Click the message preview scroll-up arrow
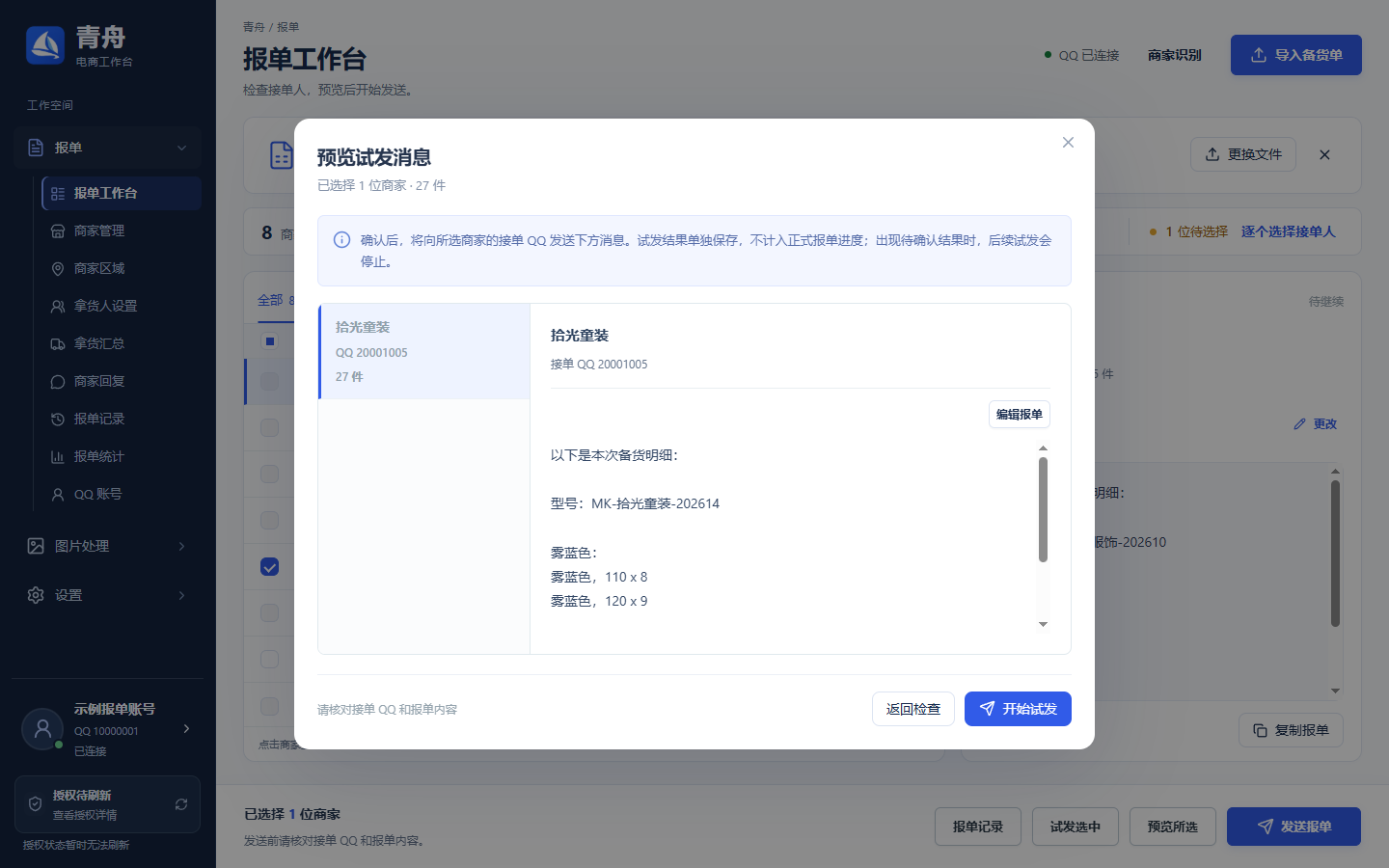Screen dimensions: 1389x868 (1043, 448)
